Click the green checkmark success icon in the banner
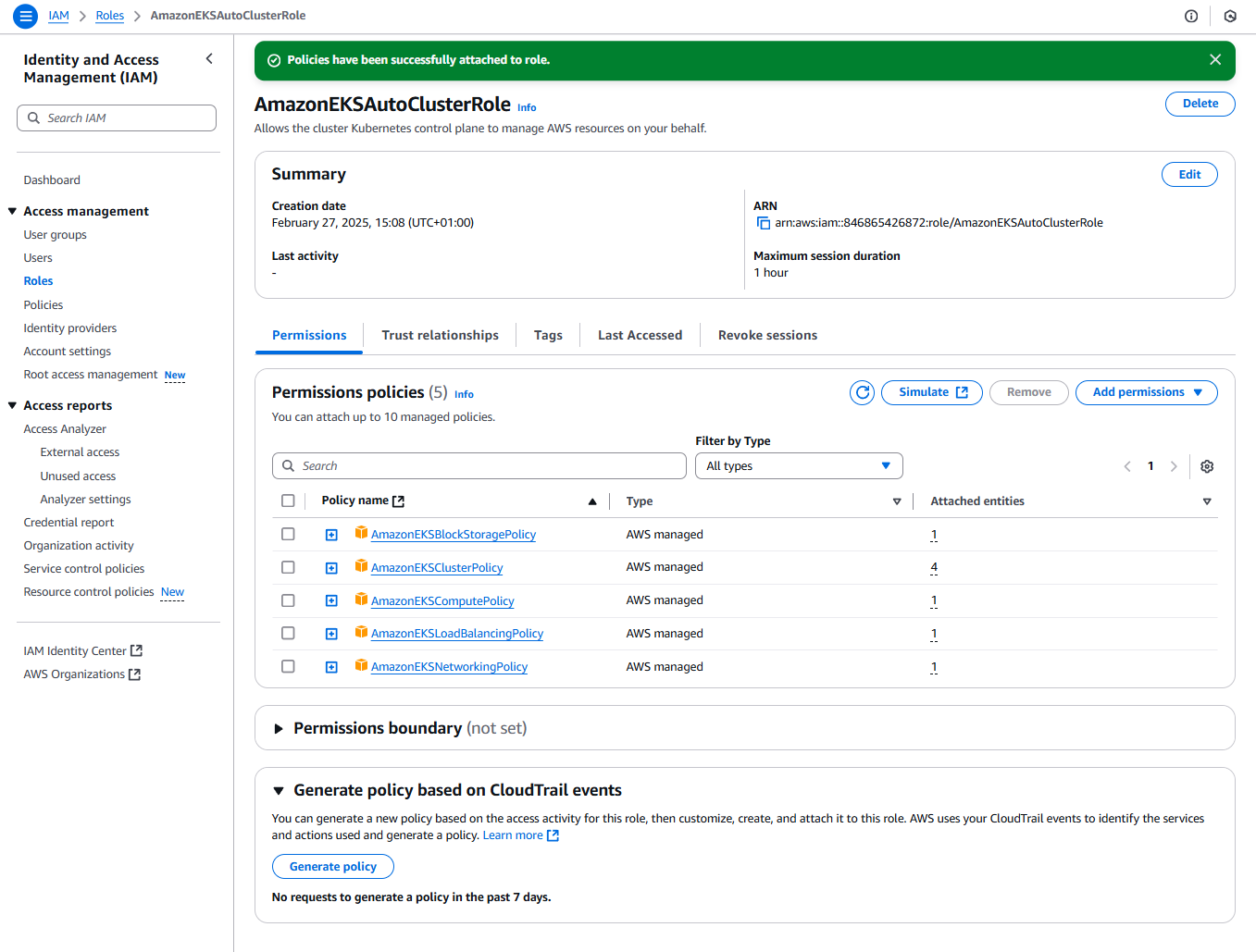The image size is (1256, 952). pyautogui.click(x=274, y=60)
